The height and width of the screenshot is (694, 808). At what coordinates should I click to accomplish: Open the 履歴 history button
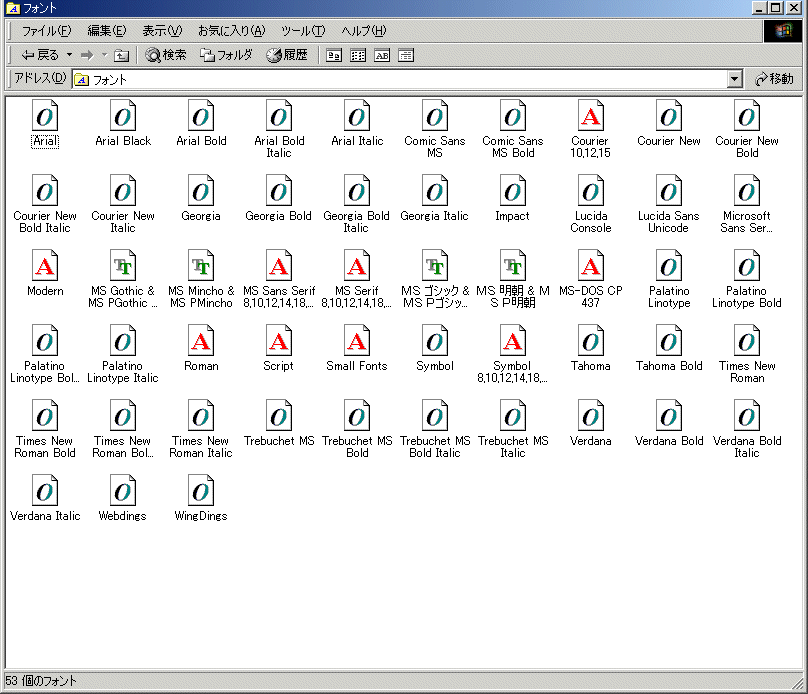(287, 55)
